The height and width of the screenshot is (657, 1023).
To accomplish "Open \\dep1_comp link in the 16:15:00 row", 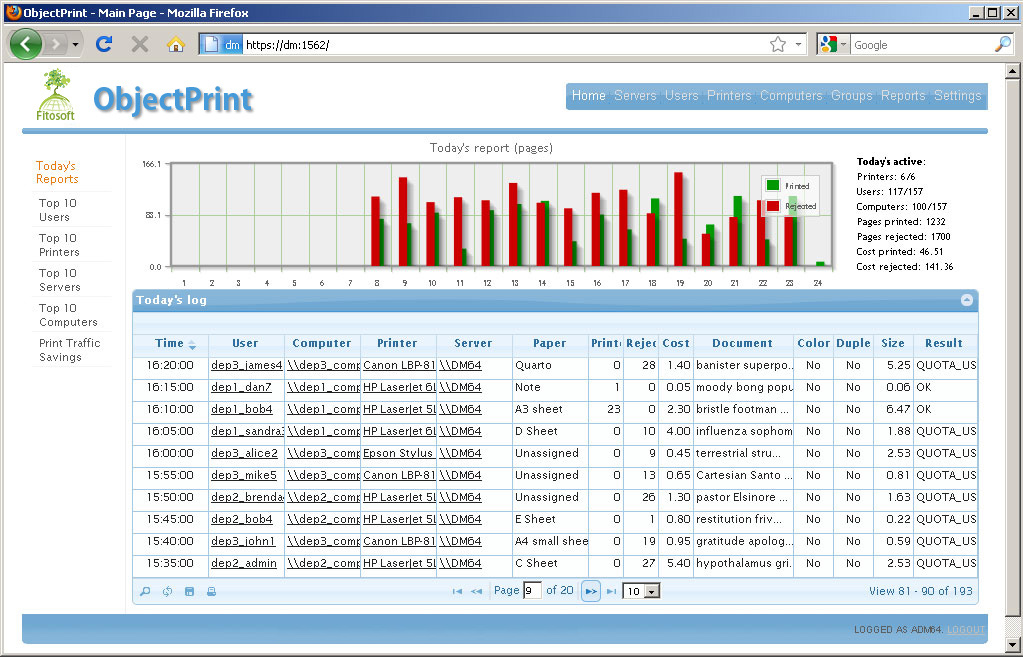I will (x=324, y=388).
